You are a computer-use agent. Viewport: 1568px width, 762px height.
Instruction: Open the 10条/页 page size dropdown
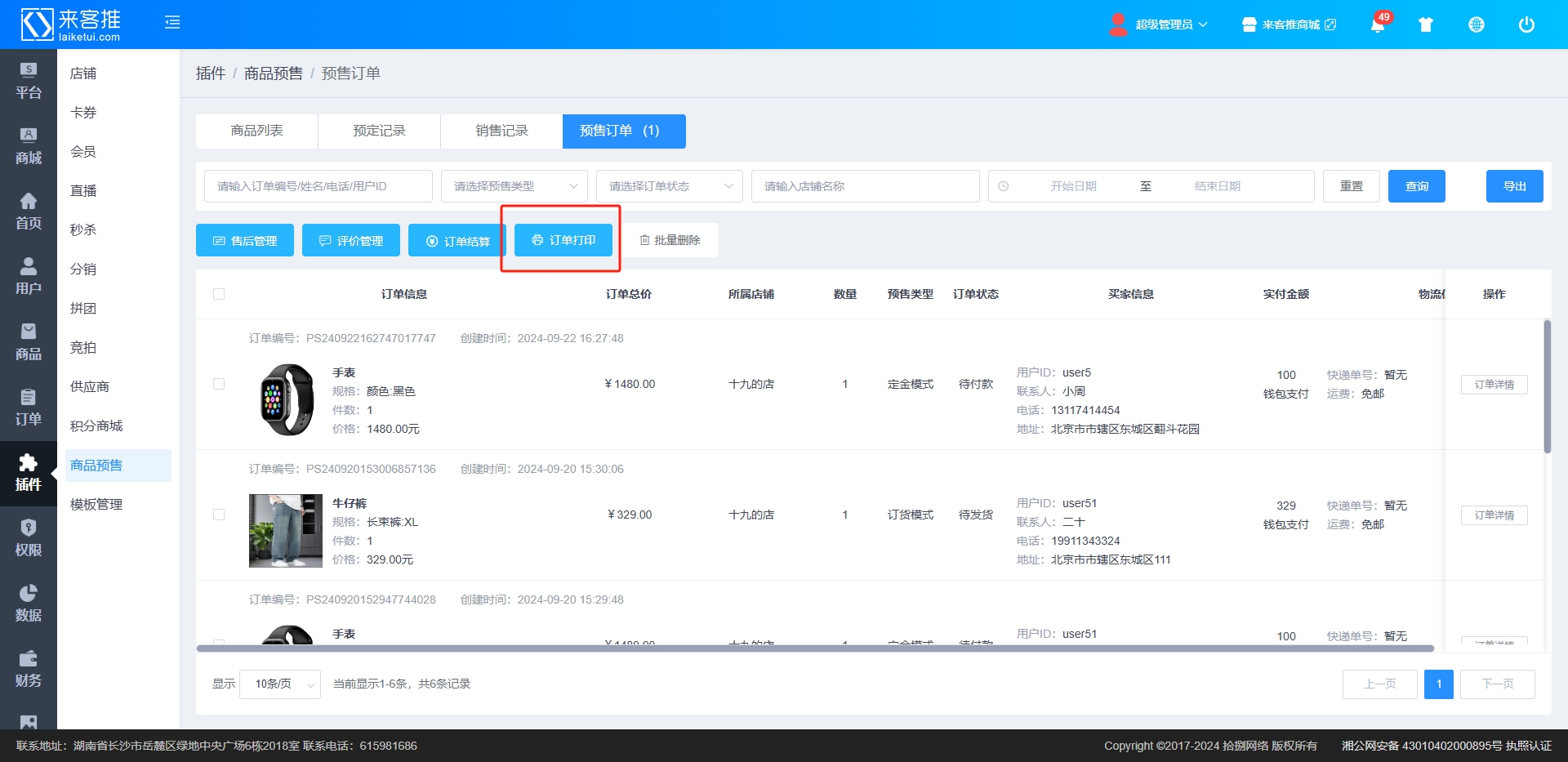pos(279,684)
